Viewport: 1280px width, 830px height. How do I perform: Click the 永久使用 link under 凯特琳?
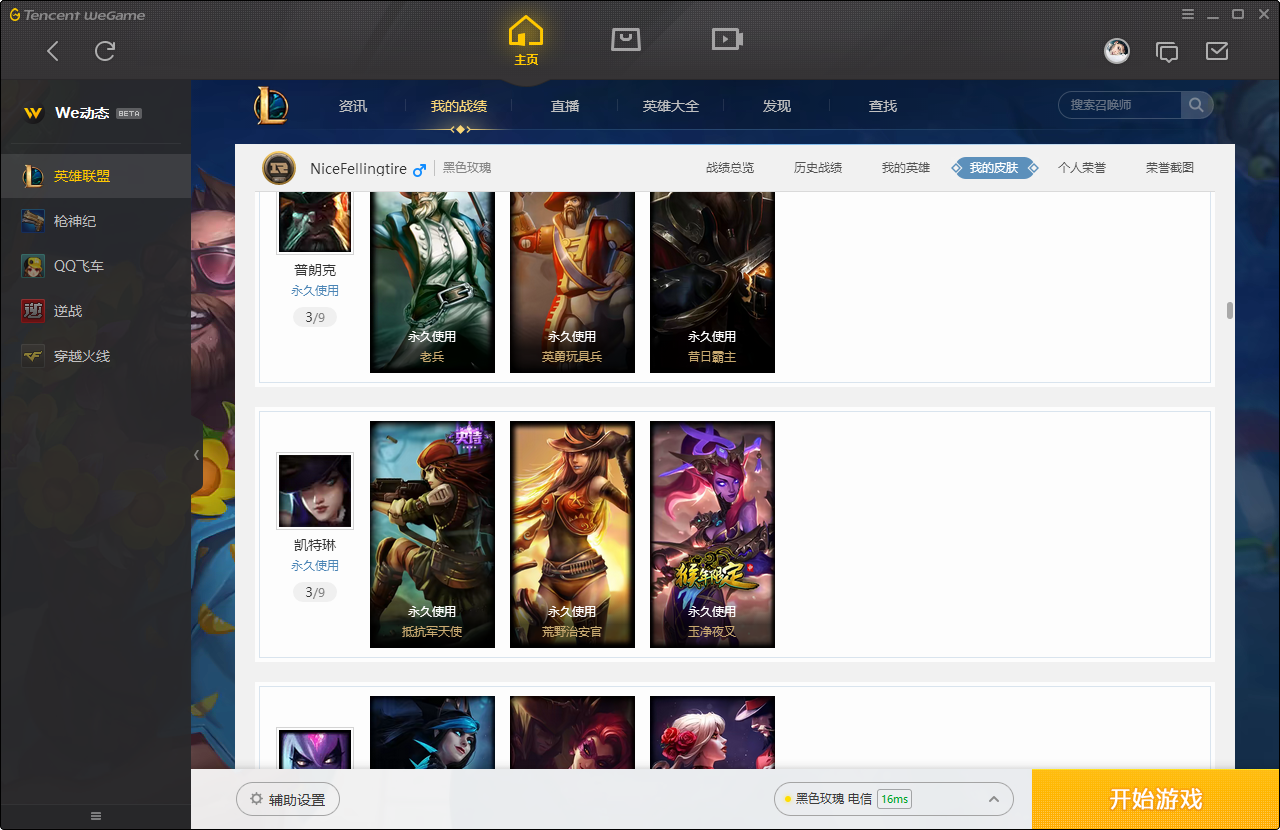[x=315, y=566]
